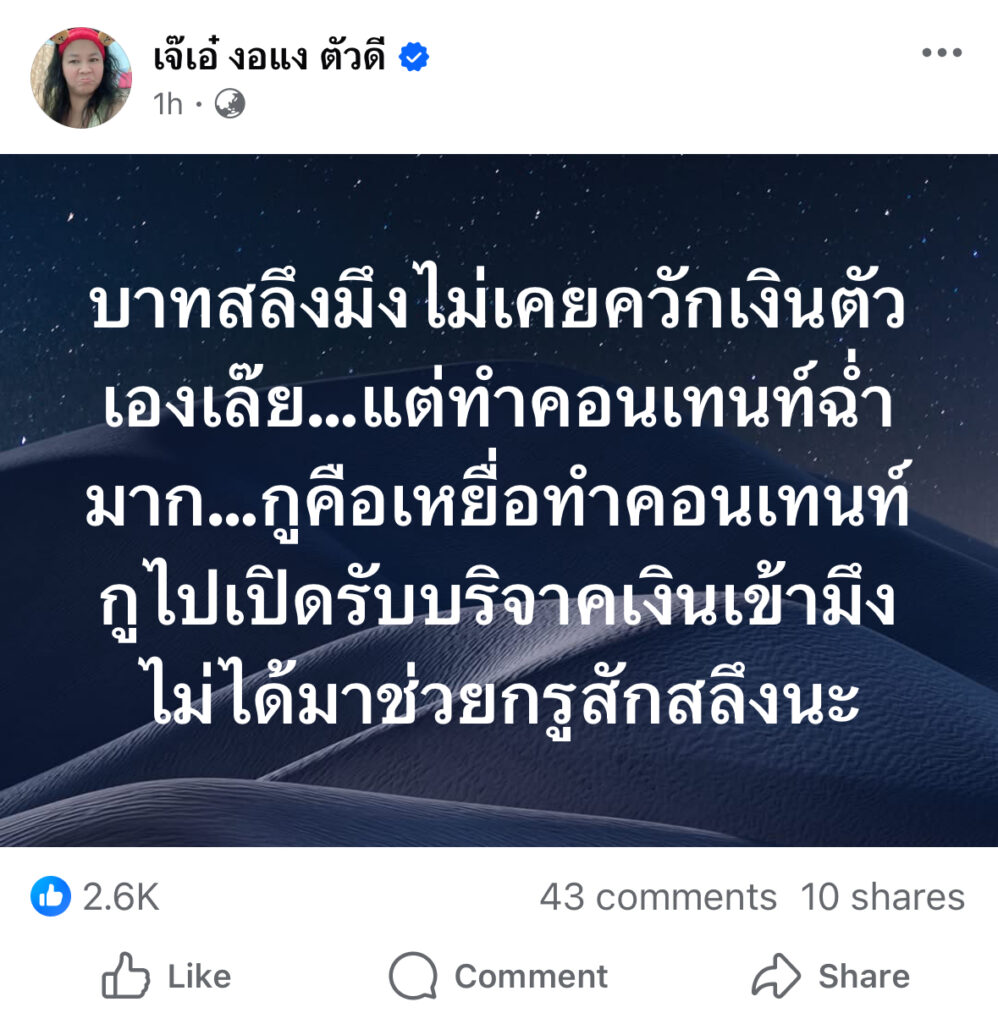
Task: Tap the arrow Share icon
Action: click(776, 976)
